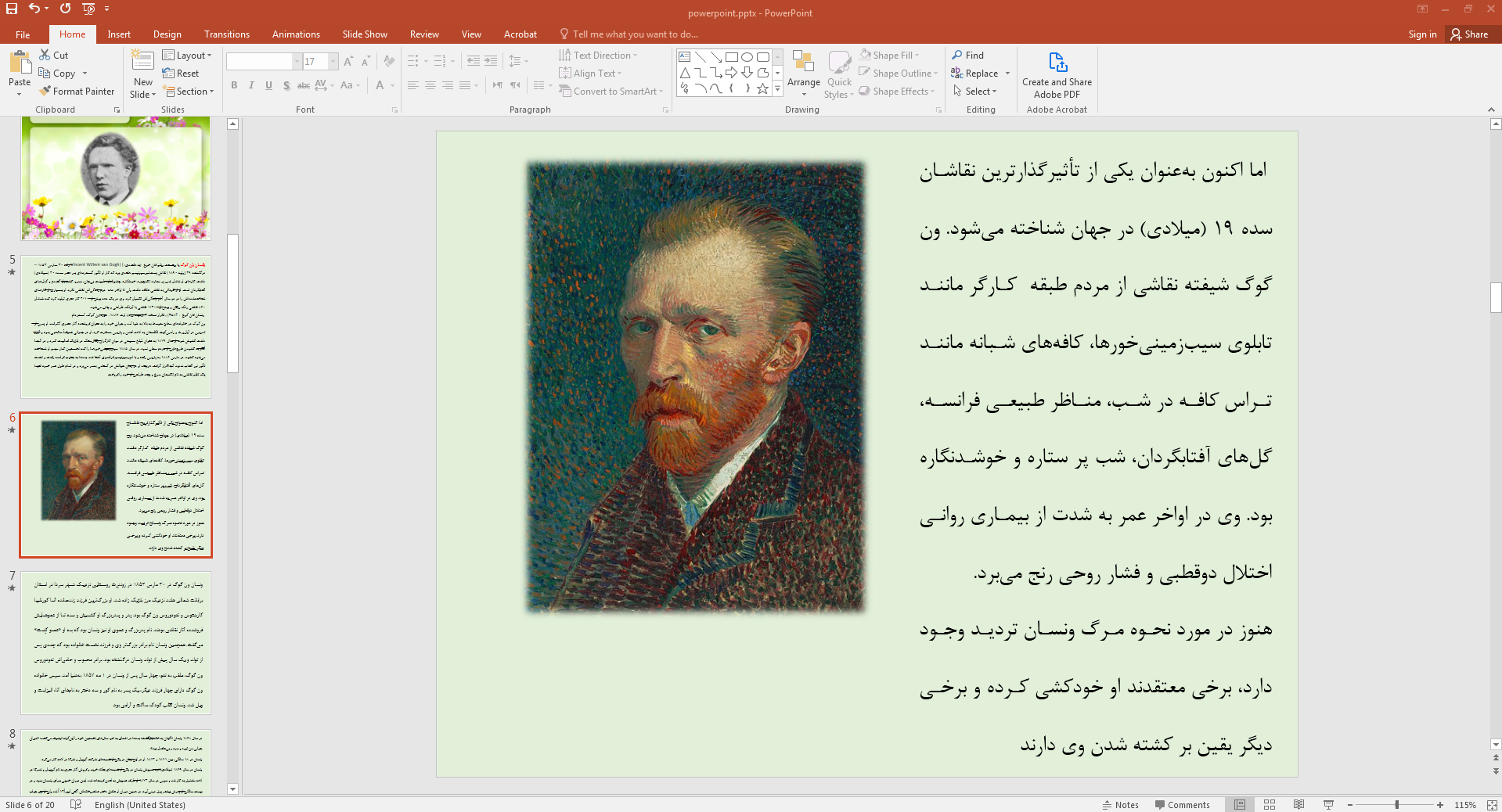
Task: Toggle Underline formatting
Action: click(x=268, y=85)
